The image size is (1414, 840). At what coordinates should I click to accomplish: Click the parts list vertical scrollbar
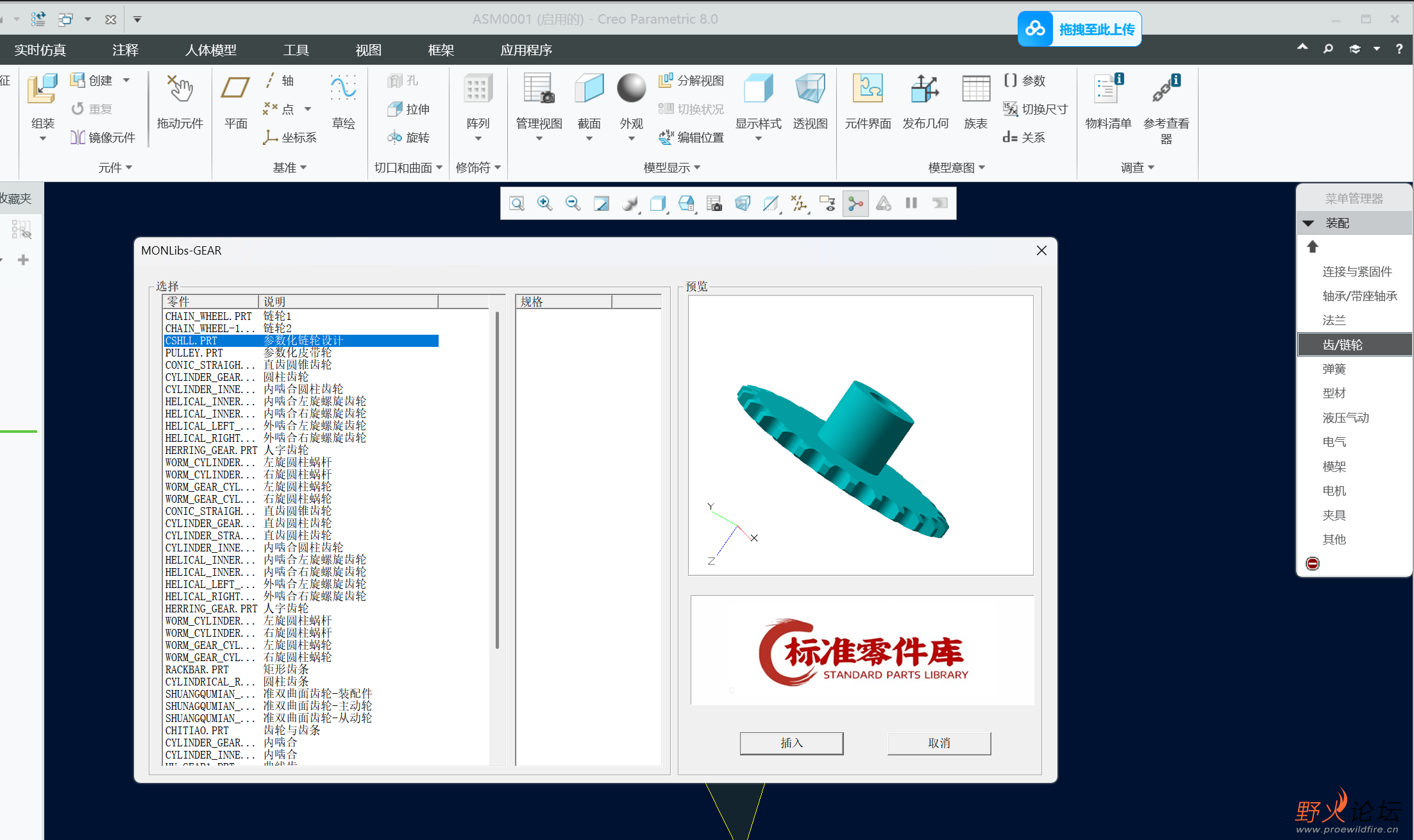pos(497,480)
